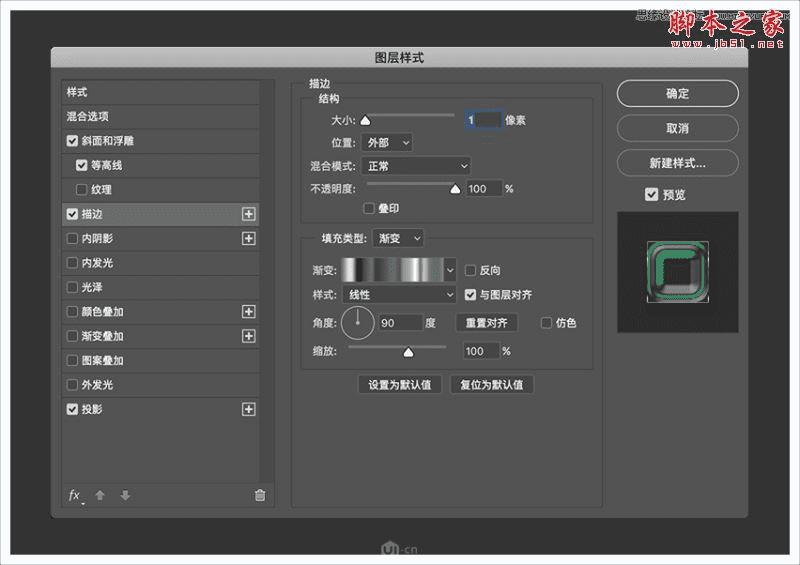
Task: Click the 不透明度 percent input field
Action: (x=484, y=189)
